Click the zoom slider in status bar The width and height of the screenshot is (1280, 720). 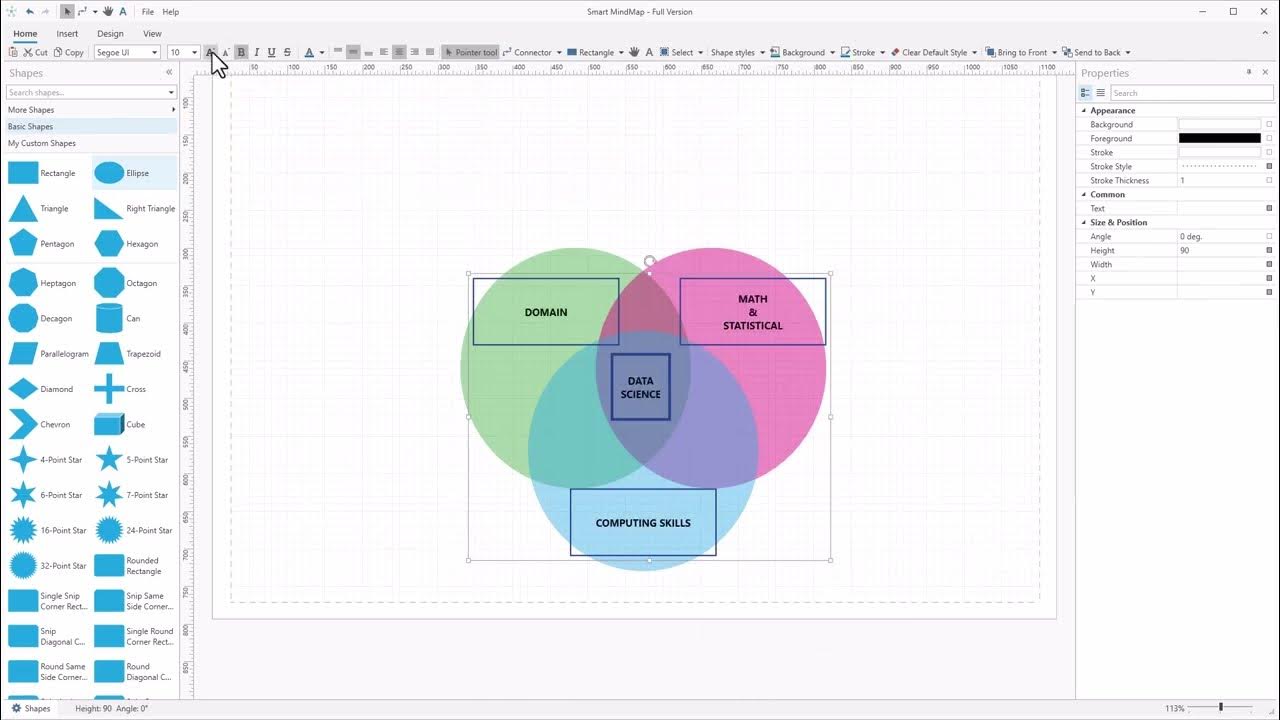(1220, 707)
